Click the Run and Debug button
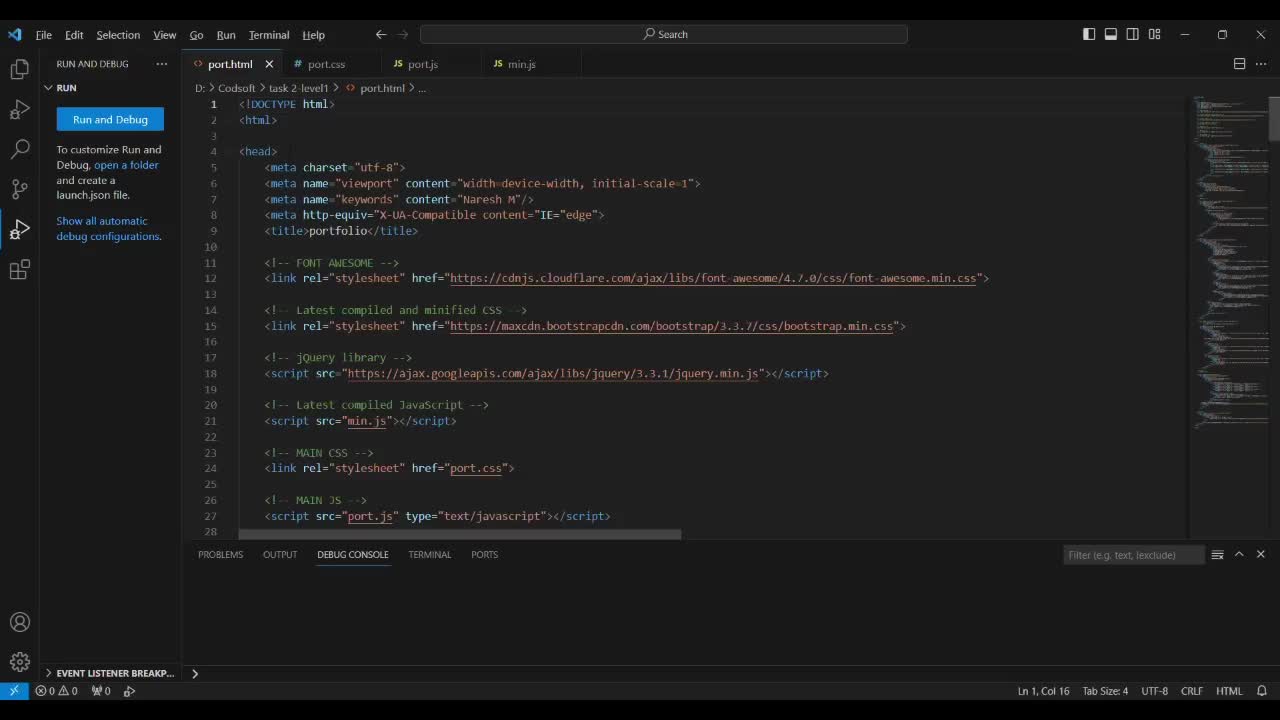Screen dimensions: 1280x720 [110, 120]
